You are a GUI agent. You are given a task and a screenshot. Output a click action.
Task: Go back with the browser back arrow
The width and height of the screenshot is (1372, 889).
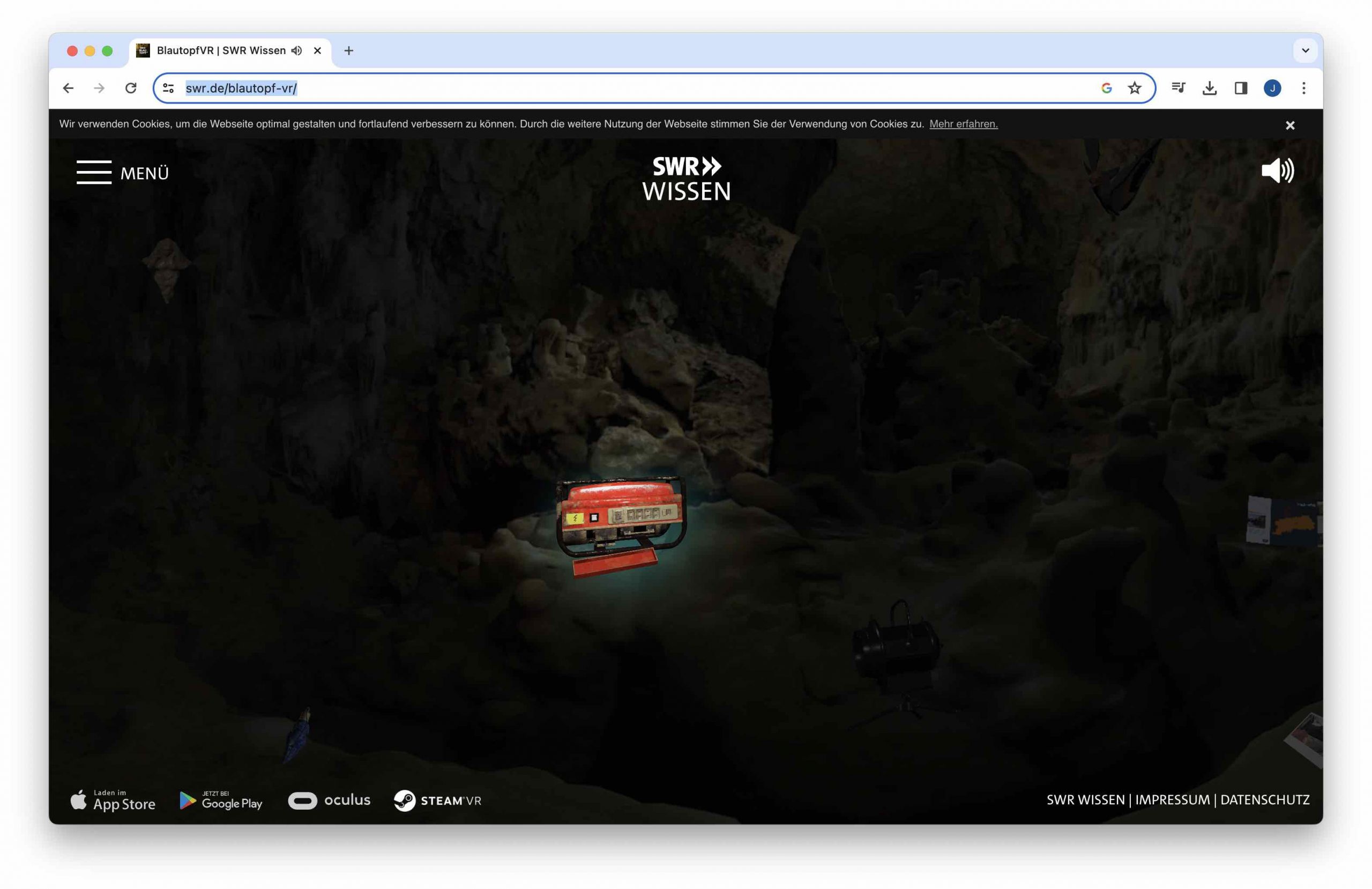coord(68,88)
